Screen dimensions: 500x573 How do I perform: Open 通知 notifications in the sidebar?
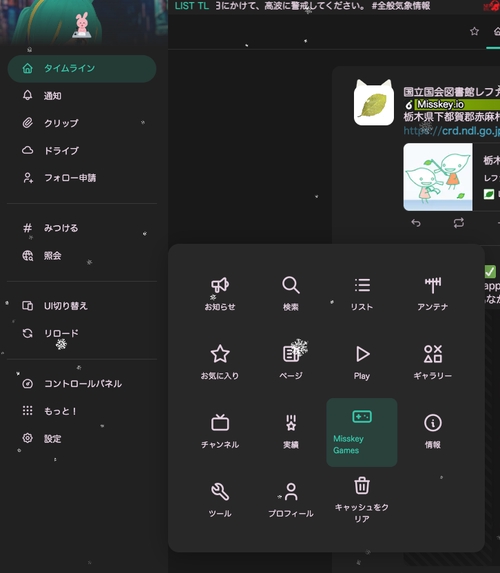[82, 96]
